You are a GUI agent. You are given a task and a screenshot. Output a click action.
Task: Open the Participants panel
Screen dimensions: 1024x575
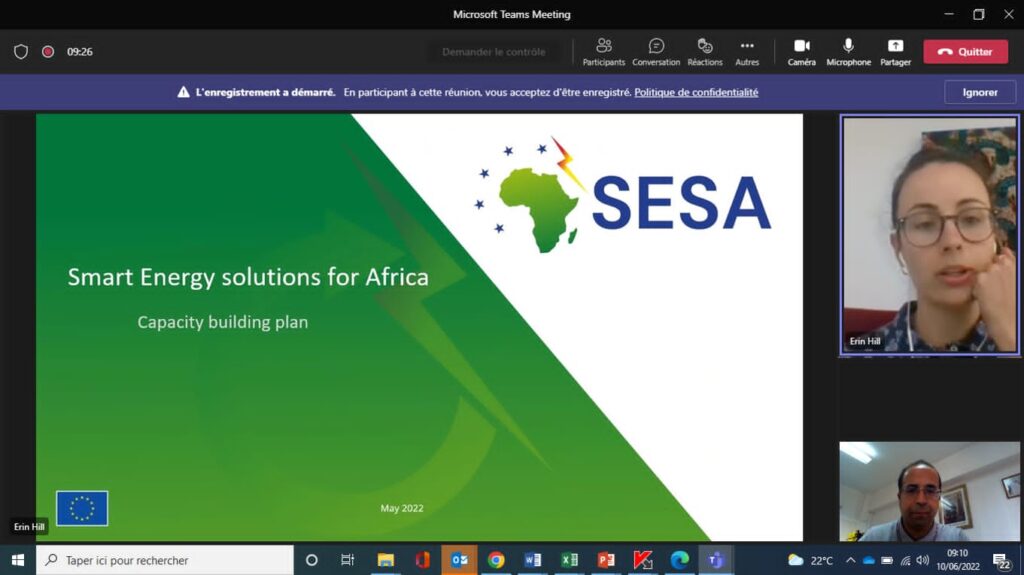(x=603, y=51)
